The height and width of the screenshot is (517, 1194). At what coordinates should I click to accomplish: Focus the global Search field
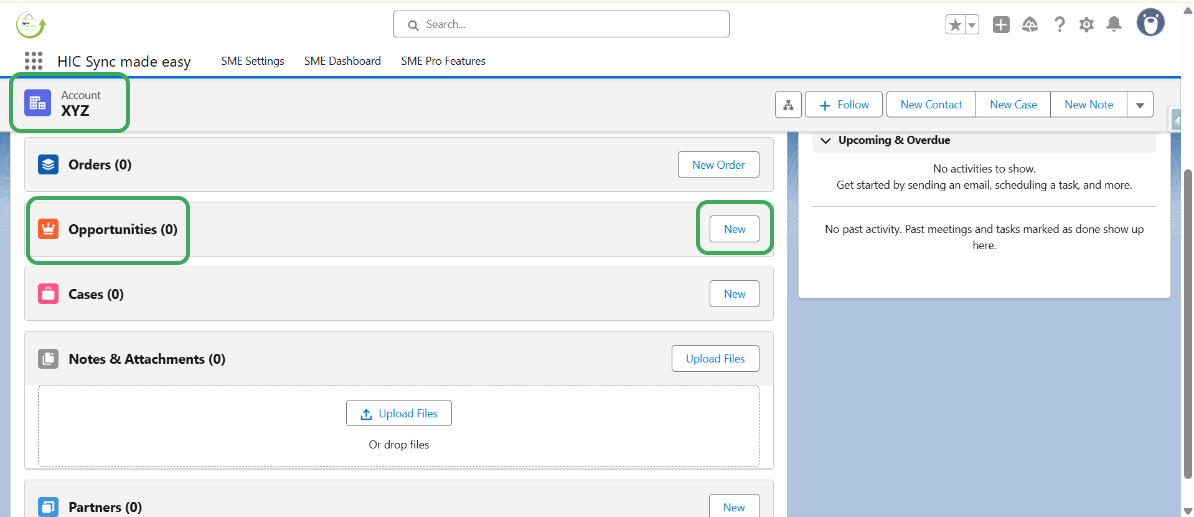(x=561, y=24)
